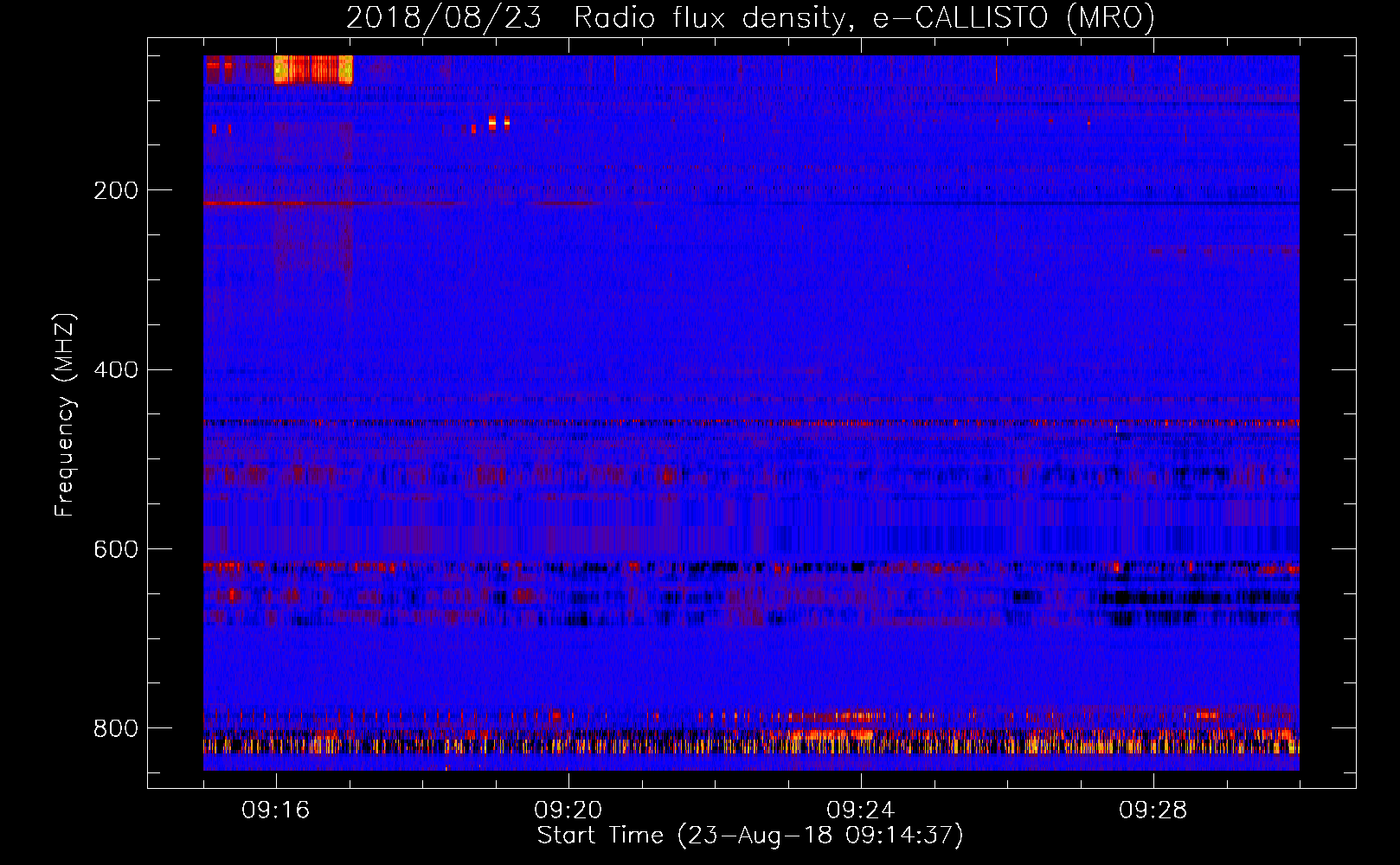Click the plot title "Radio flux density, e-CALLISTO (MRO)"
The height and width of the screenshot is (865, 1400).
(864, 17)
